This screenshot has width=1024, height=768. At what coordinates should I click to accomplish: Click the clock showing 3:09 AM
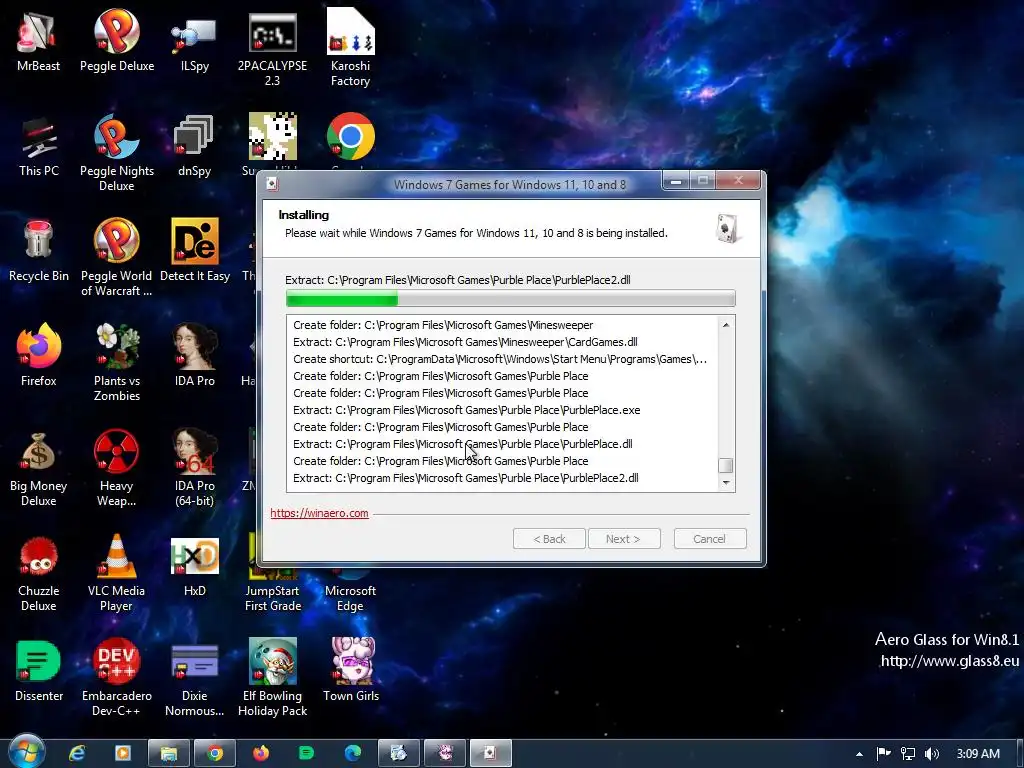[978, 753]
